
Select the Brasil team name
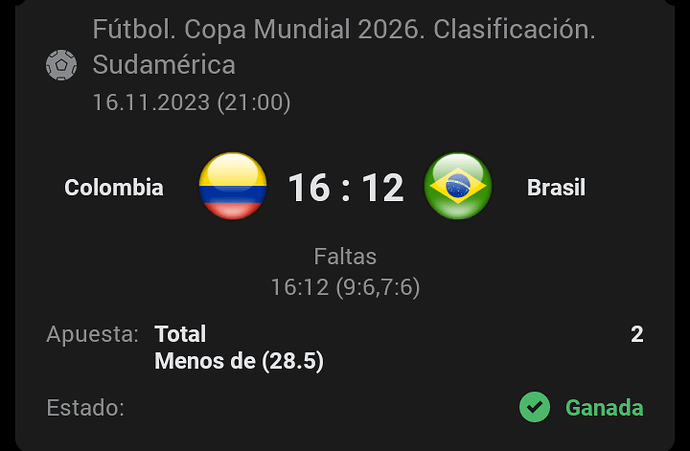click(556, 187)
